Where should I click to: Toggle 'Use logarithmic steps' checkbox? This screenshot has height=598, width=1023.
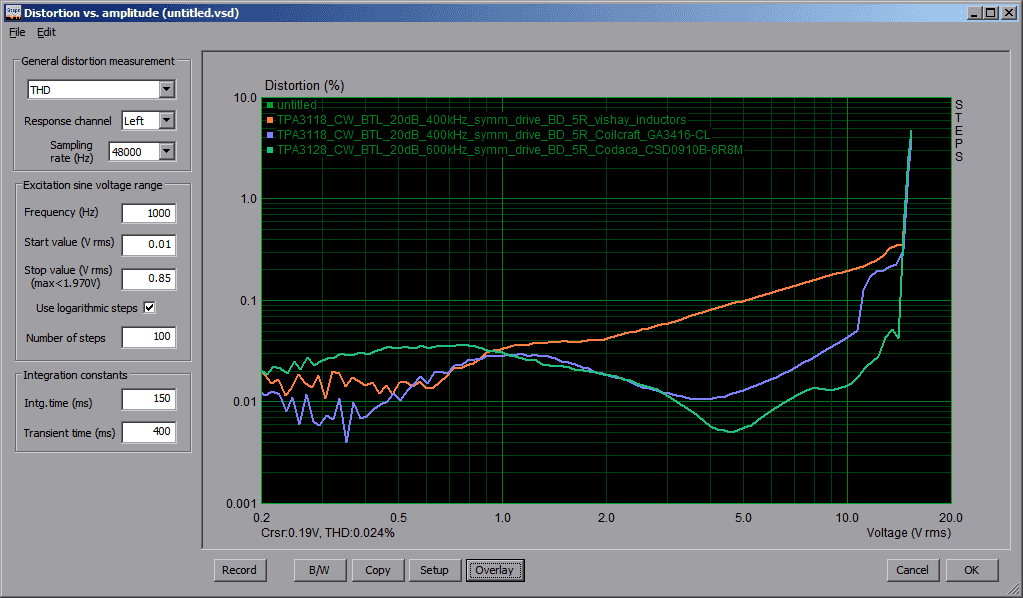[x=150, y=307]
